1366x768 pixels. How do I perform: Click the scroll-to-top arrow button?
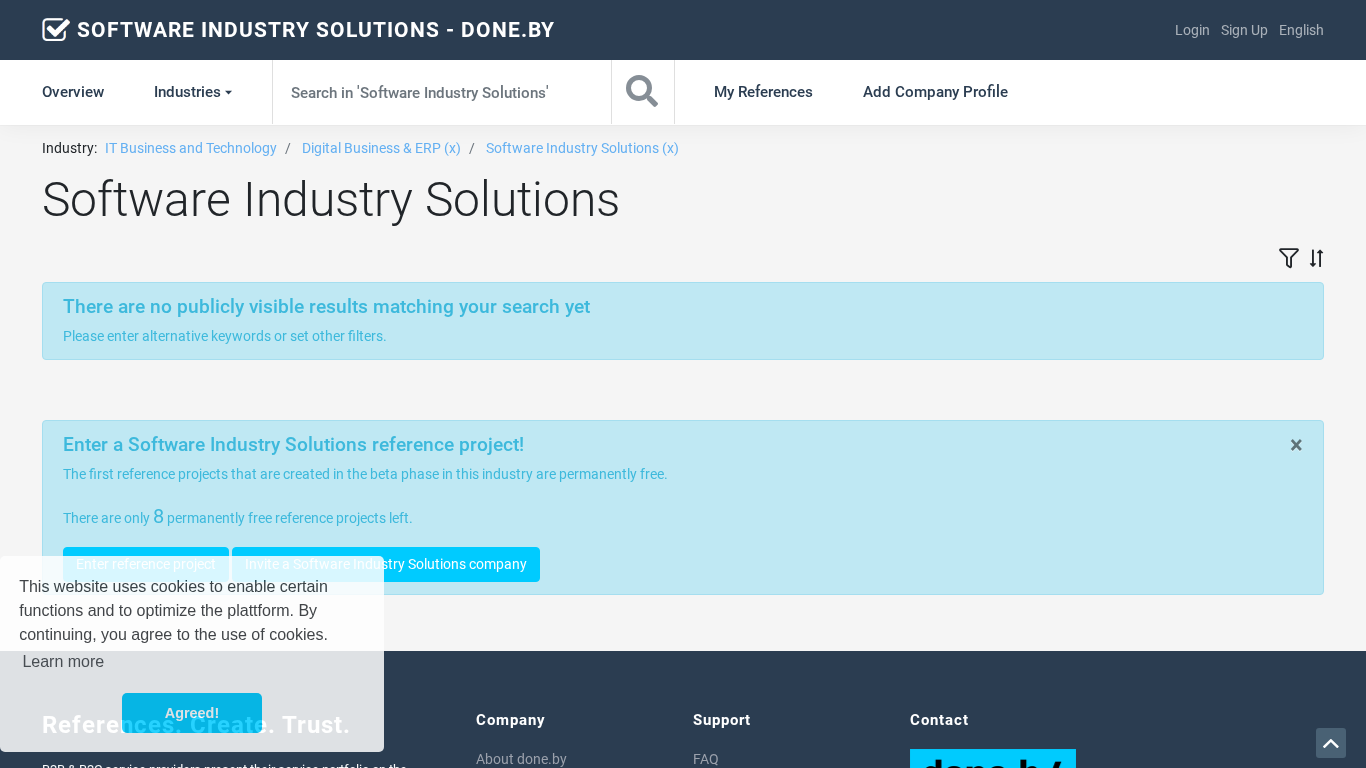click(x=1330, y=743)
